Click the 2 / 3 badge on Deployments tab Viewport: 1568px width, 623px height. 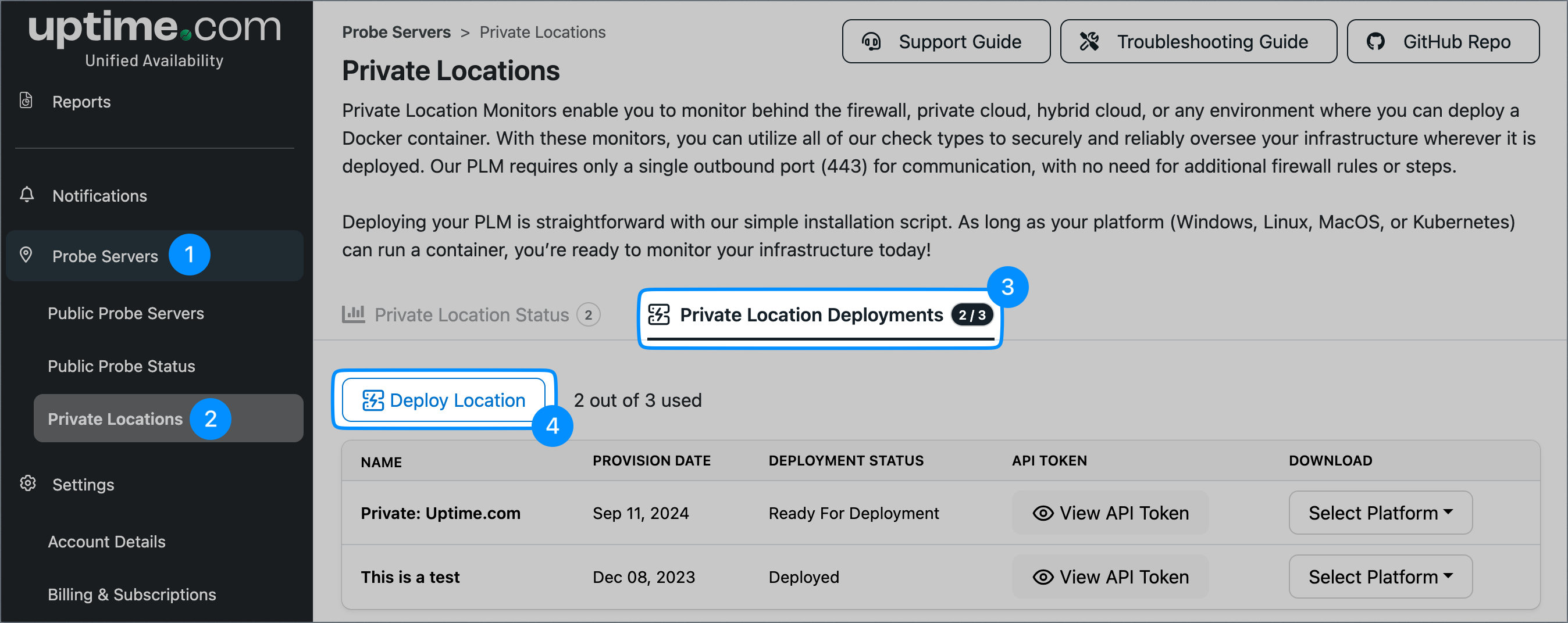pos(972,315)
